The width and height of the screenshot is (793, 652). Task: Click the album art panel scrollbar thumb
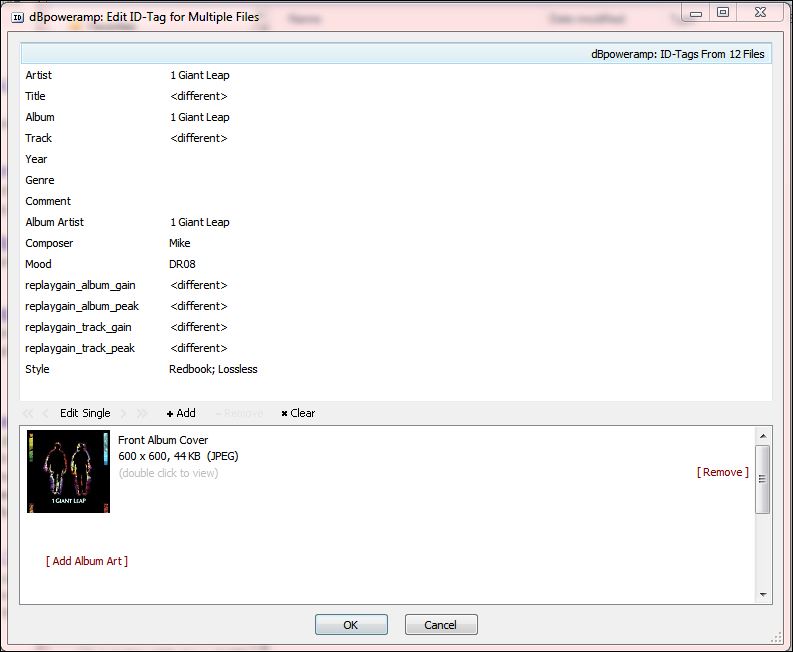(763, 478)
